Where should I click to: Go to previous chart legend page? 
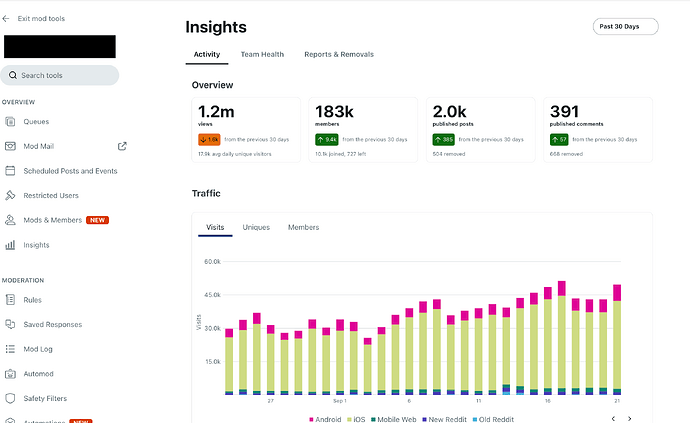pos(614,418)
